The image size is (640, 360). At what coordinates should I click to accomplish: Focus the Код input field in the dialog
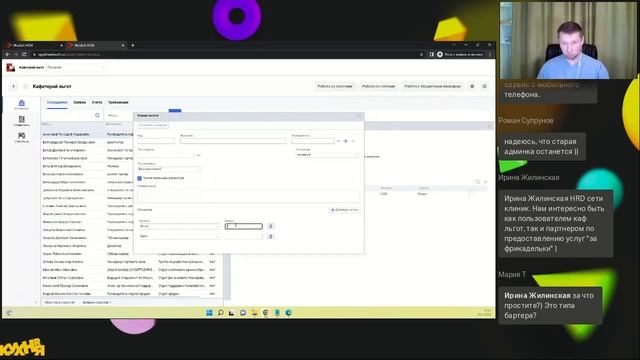point(156,141)
